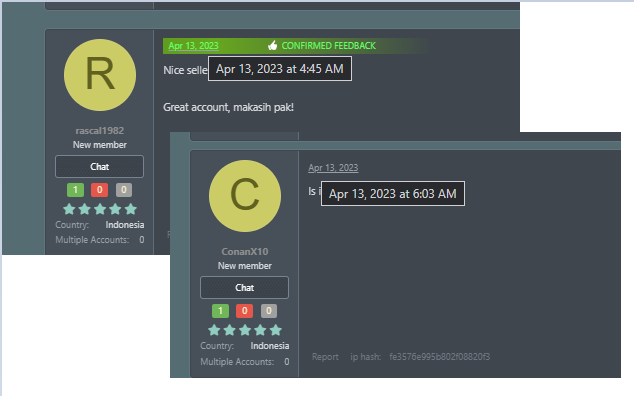This screenshot has height=396, width=634.
Task: Click the ip hash fe3576e995b802f08820f3 value
Action: 440,357
